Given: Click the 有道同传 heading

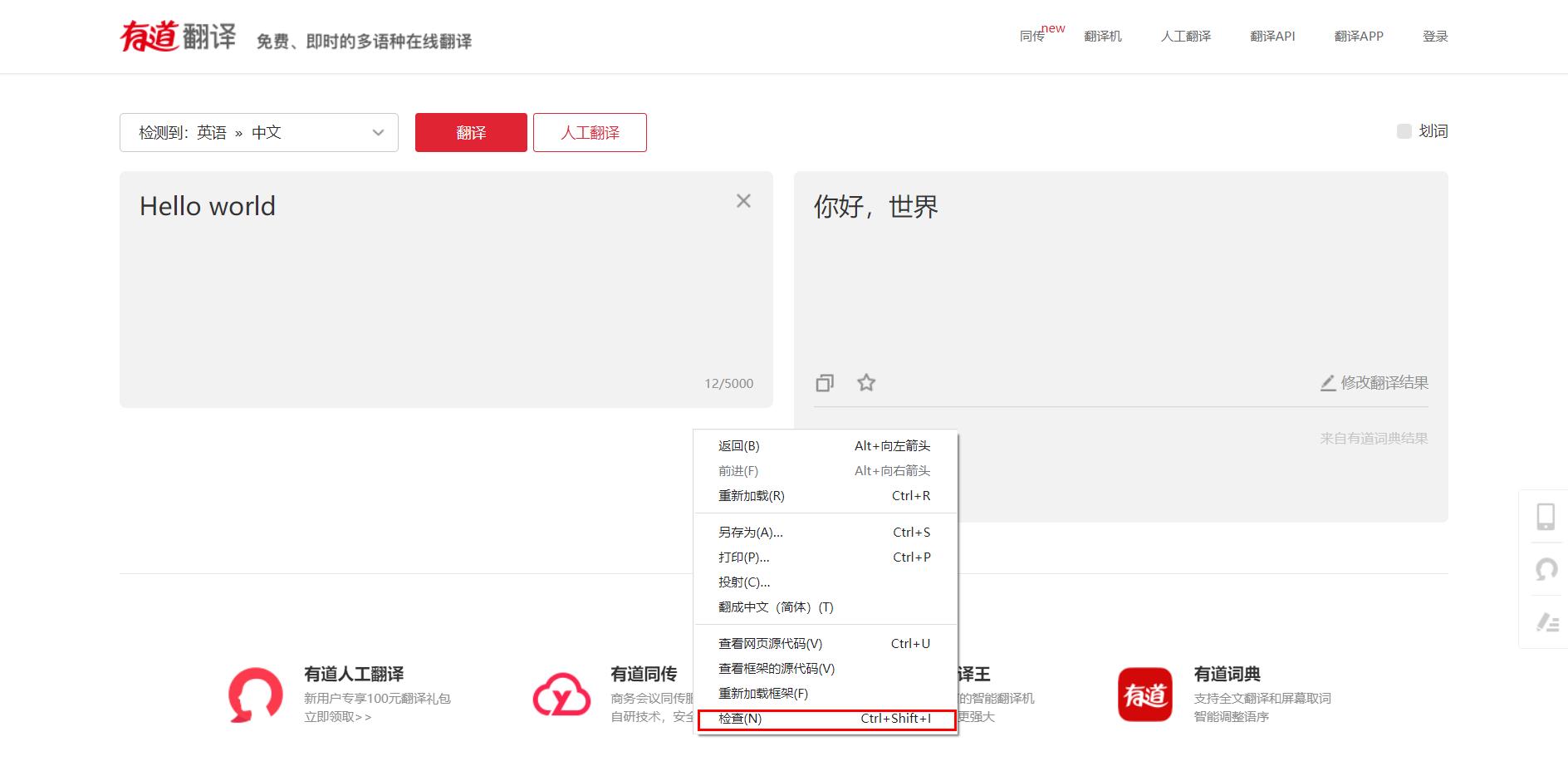Looking at the screenshot, I should coord(644,674).
